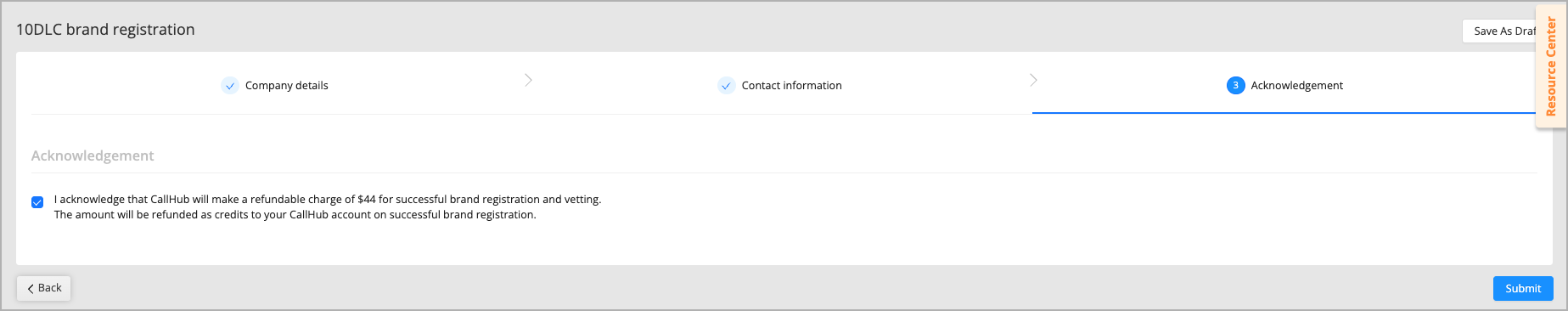1568x311 pixels.
Task: Open the Company details step
Action: tap(287, 86)
